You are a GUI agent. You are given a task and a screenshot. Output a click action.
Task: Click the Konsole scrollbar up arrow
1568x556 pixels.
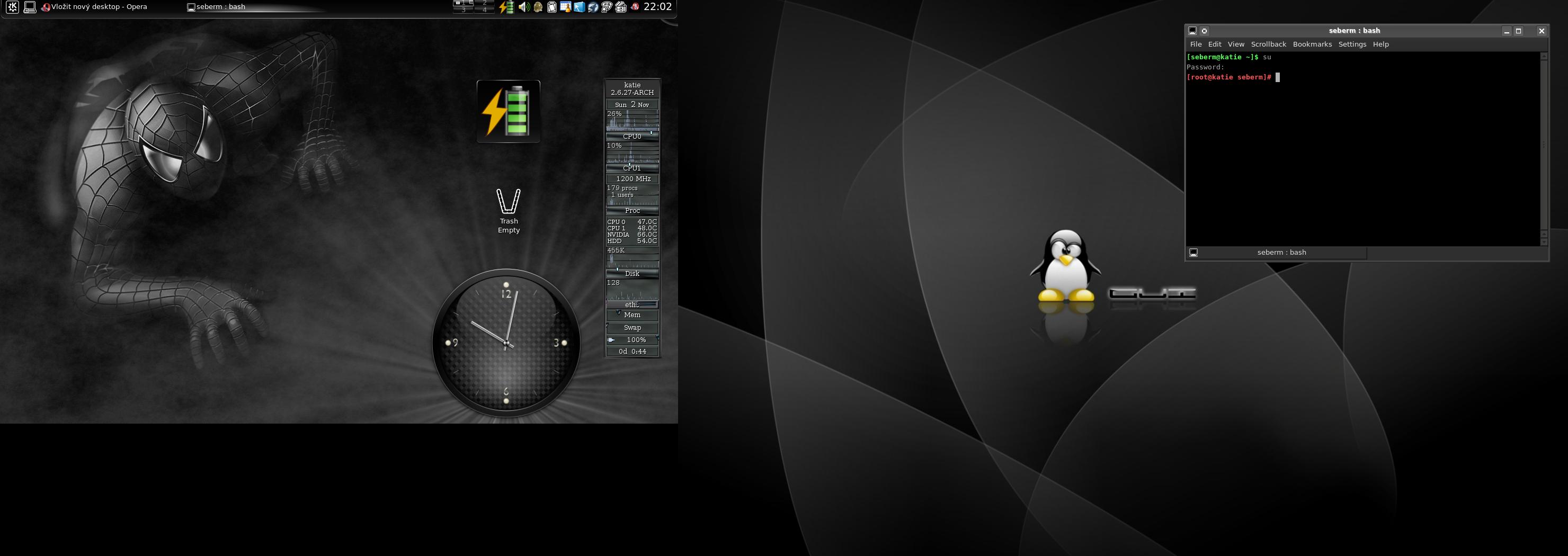[1544, 56]
